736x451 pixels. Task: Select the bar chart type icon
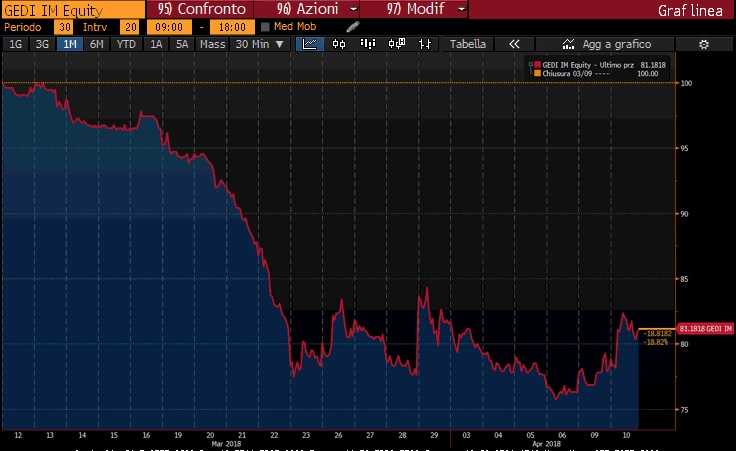tap(368, 44)
